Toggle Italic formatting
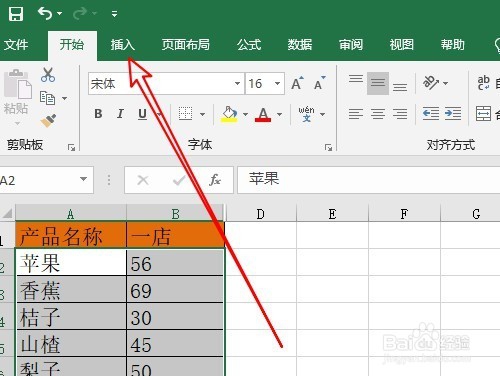The height and width of the screenshot is (376, 500). click(120, 114)
